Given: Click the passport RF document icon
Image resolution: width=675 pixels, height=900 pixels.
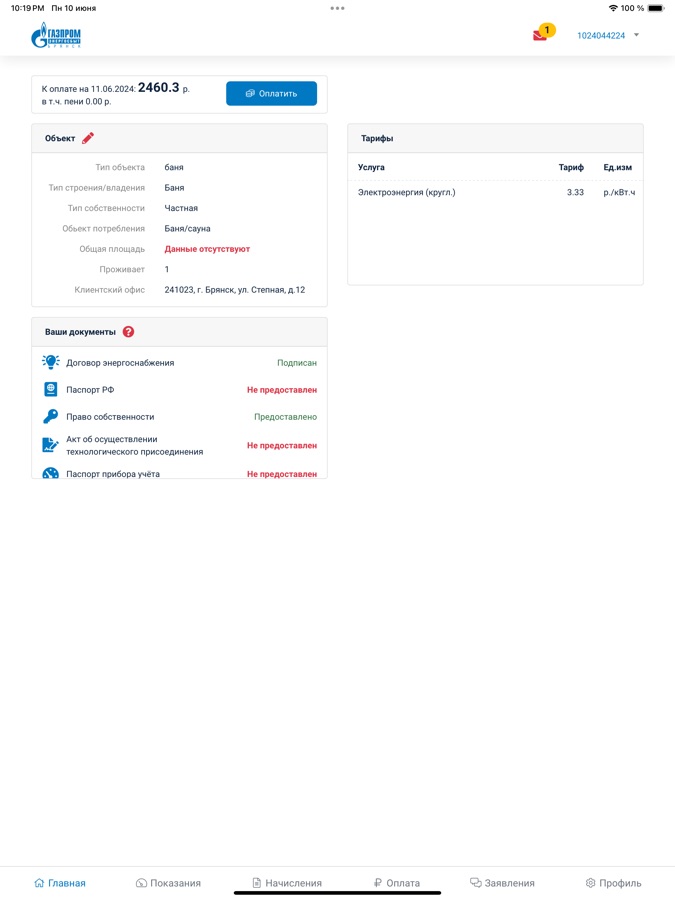Looking at the screenshot, I should point(51,390).
